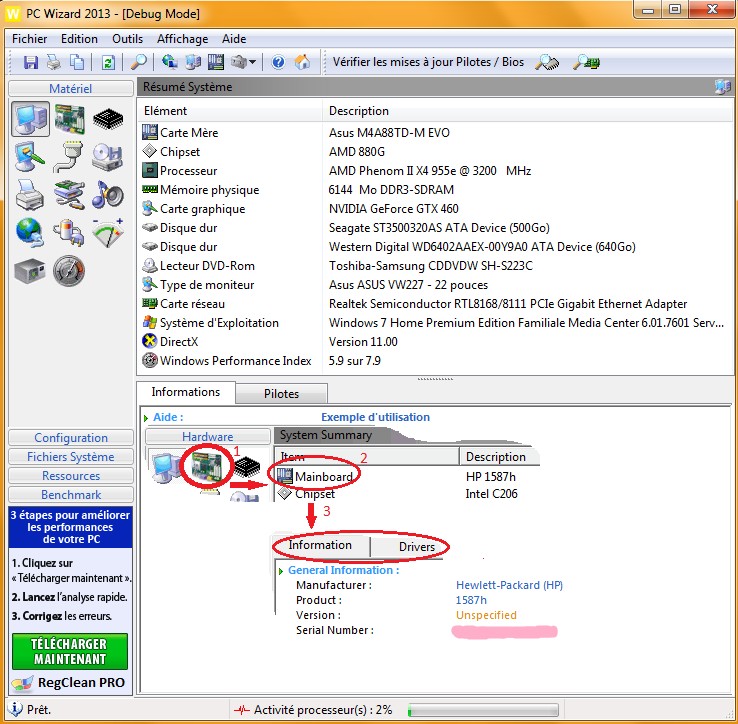Open the Outils menu
Image resolution: width=738 pixels, height=724 pixels.
coord(127,39)
